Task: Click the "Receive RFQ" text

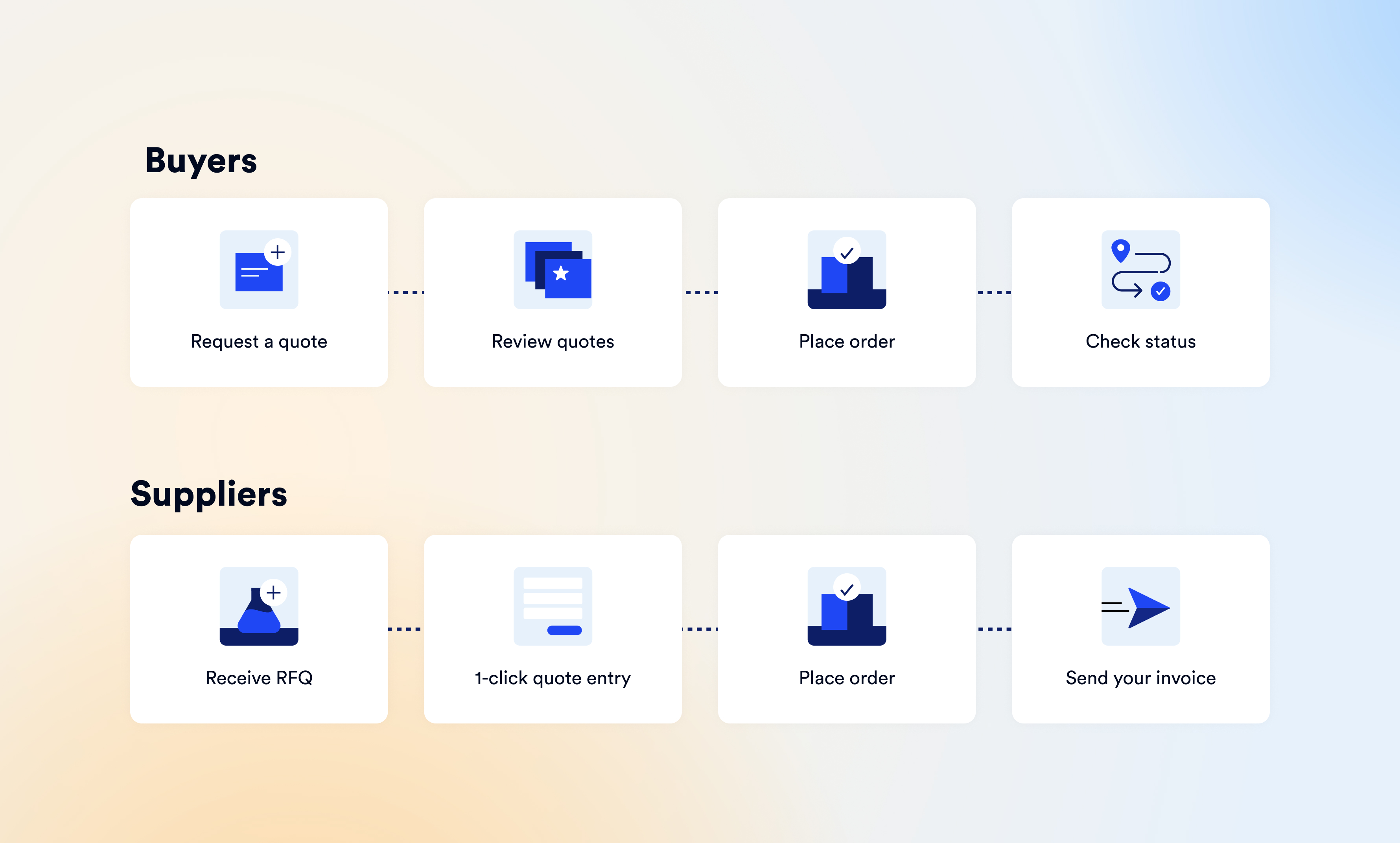Action: pos(259,678)
